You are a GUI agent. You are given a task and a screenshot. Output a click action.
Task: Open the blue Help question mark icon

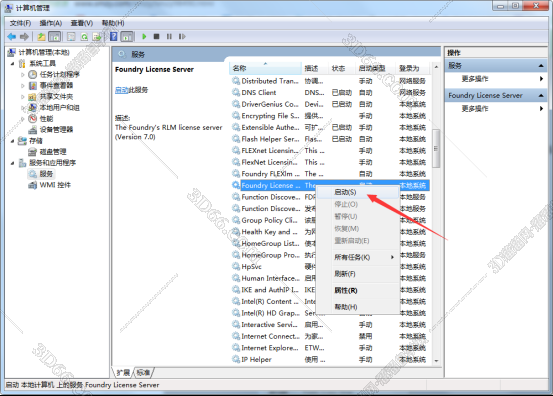click(x=114, y=36)
